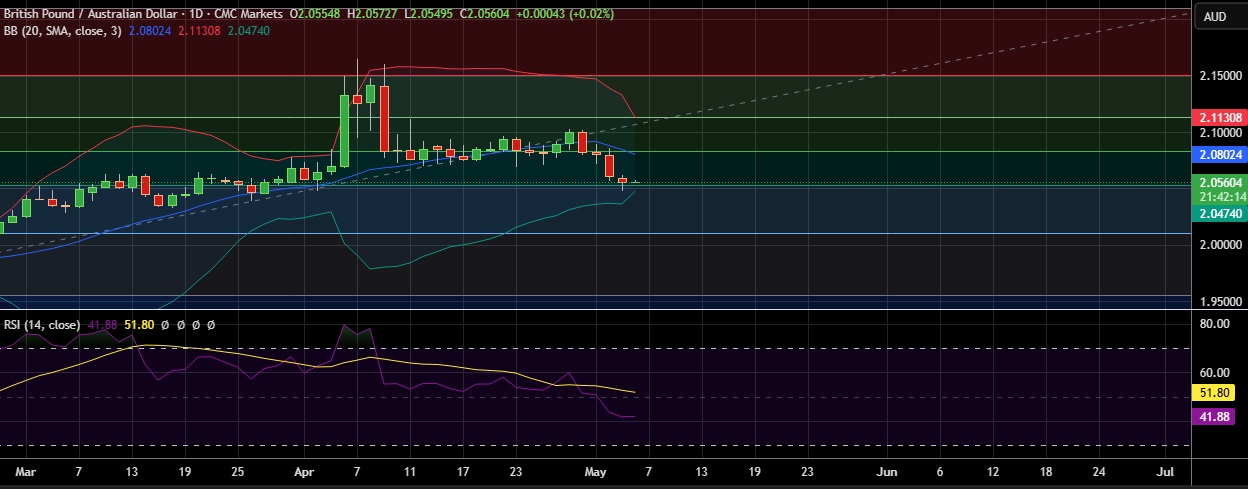1248x489 pixels.
Task: Select the teal 2.04740 value in BB legend
Action: pyautogui.click(x=248, y=31)
